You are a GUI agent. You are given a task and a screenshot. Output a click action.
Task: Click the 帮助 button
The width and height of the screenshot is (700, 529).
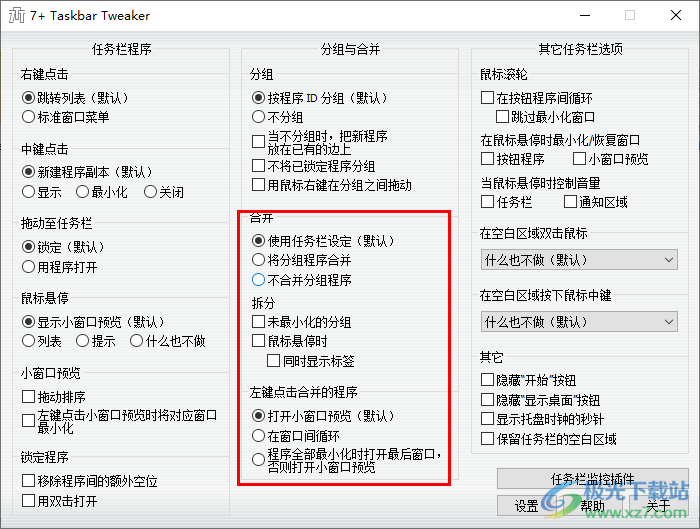(x=592, y=506)
